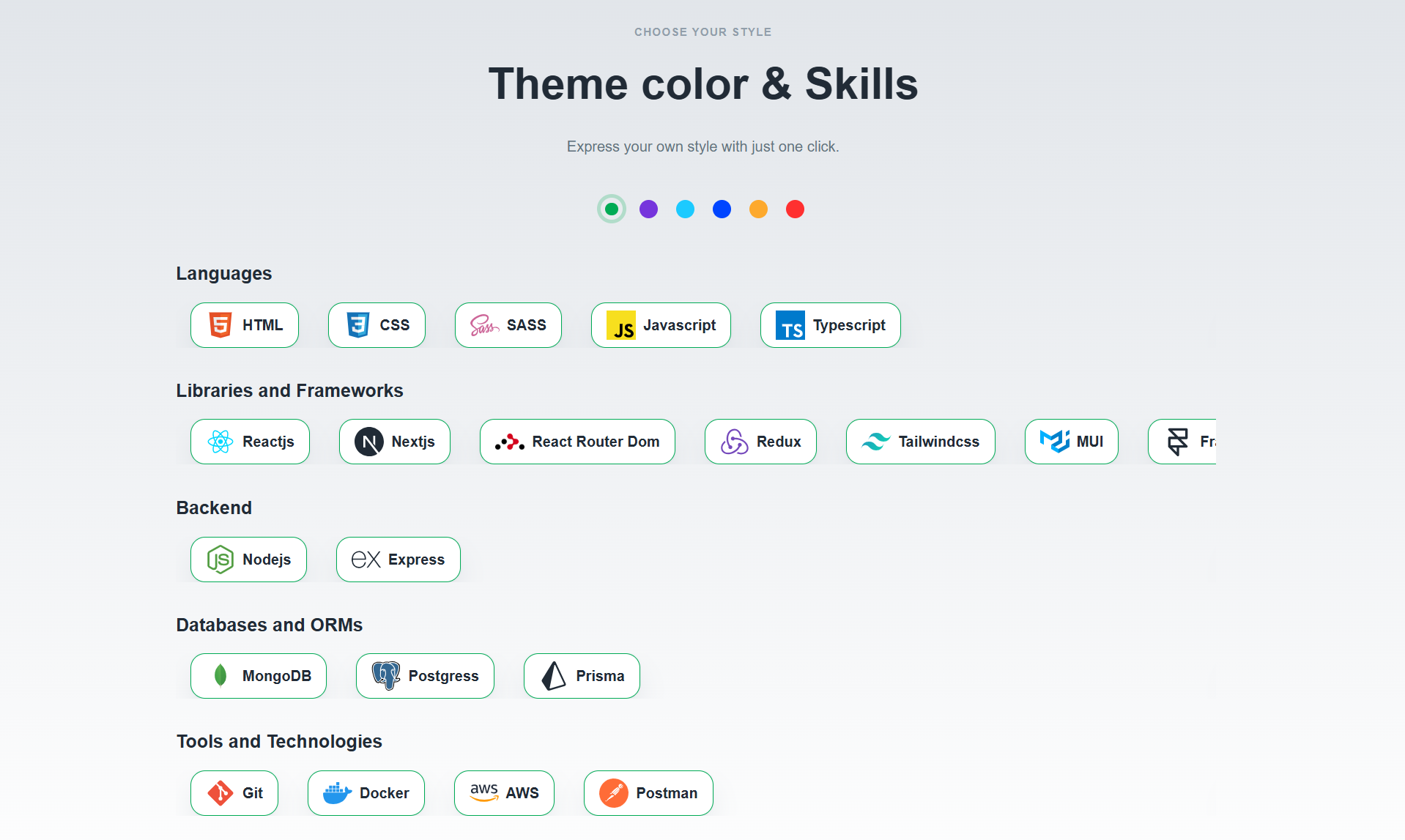Screen dimensions: 1405x840
Task: Switch theme to purple color
Action: click(648, 209)
